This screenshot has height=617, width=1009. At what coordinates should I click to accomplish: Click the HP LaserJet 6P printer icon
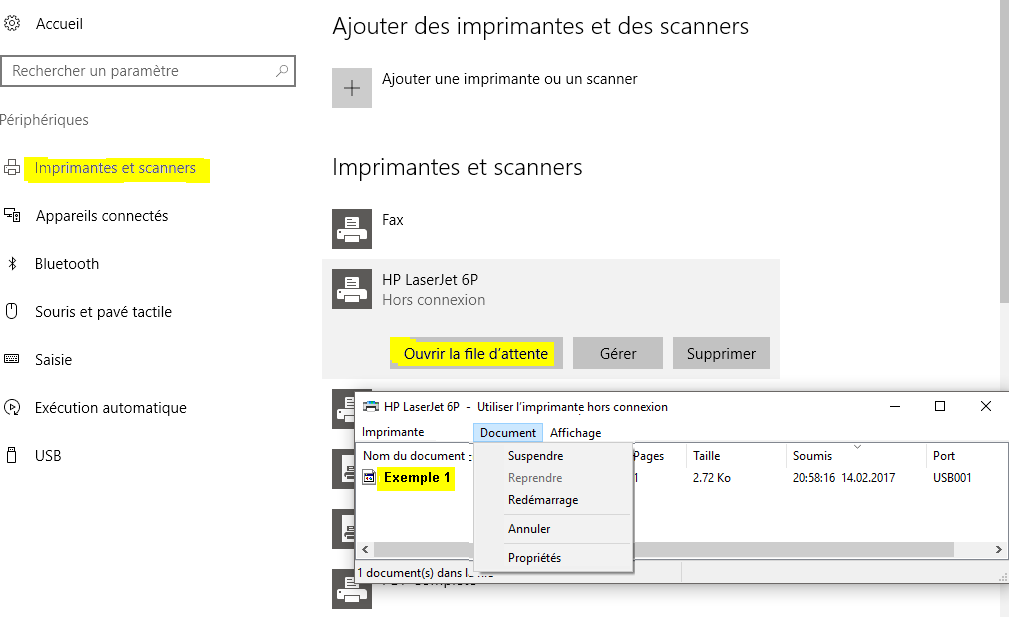(352, 289)
